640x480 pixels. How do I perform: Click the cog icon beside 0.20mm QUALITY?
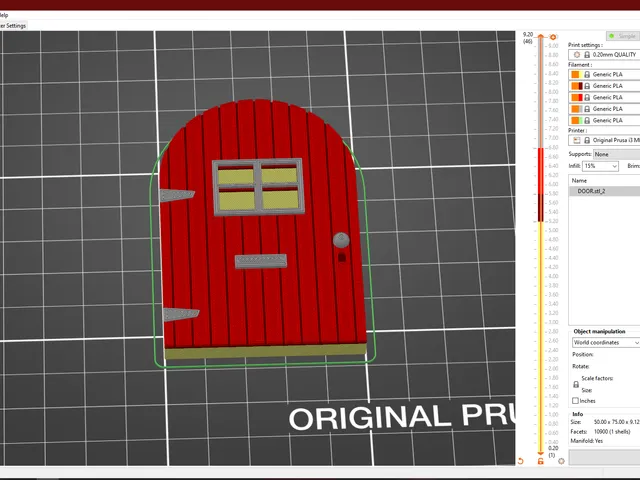[577, 55]
